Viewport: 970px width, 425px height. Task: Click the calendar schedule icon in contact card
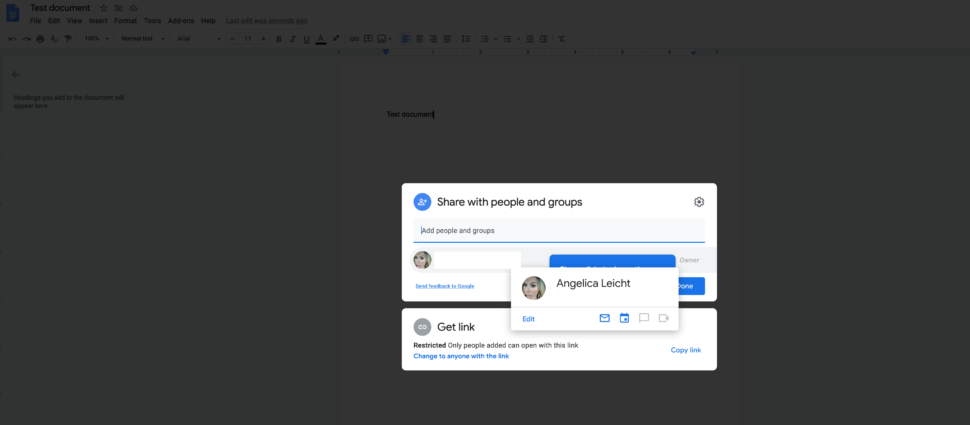tap(624, 318)
